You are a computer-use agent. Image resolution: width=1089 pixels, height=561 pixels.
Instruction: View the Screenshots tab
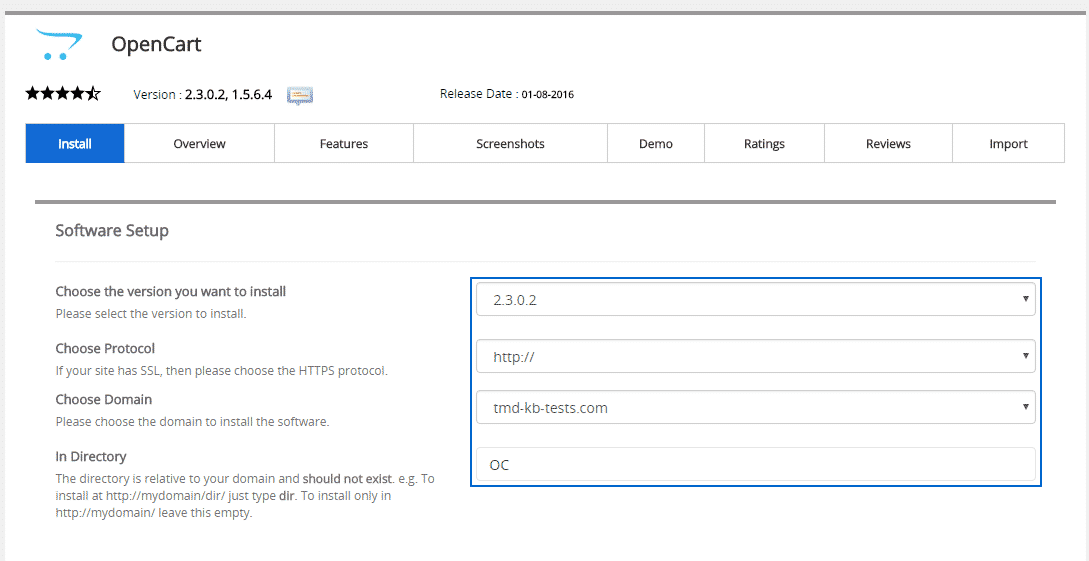[510, 144]
